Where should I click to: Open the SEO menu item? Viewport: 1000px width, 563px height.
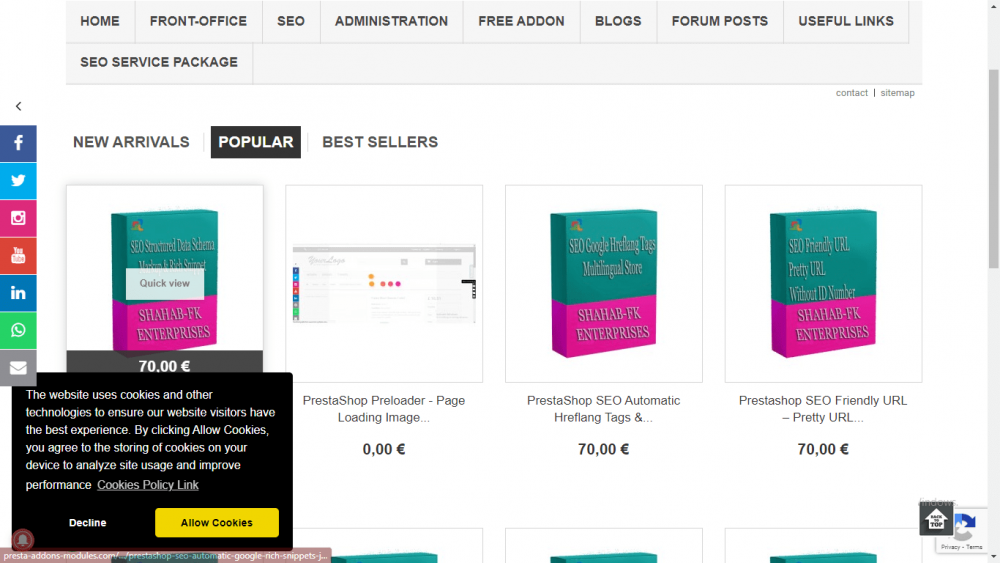[291, 21]
